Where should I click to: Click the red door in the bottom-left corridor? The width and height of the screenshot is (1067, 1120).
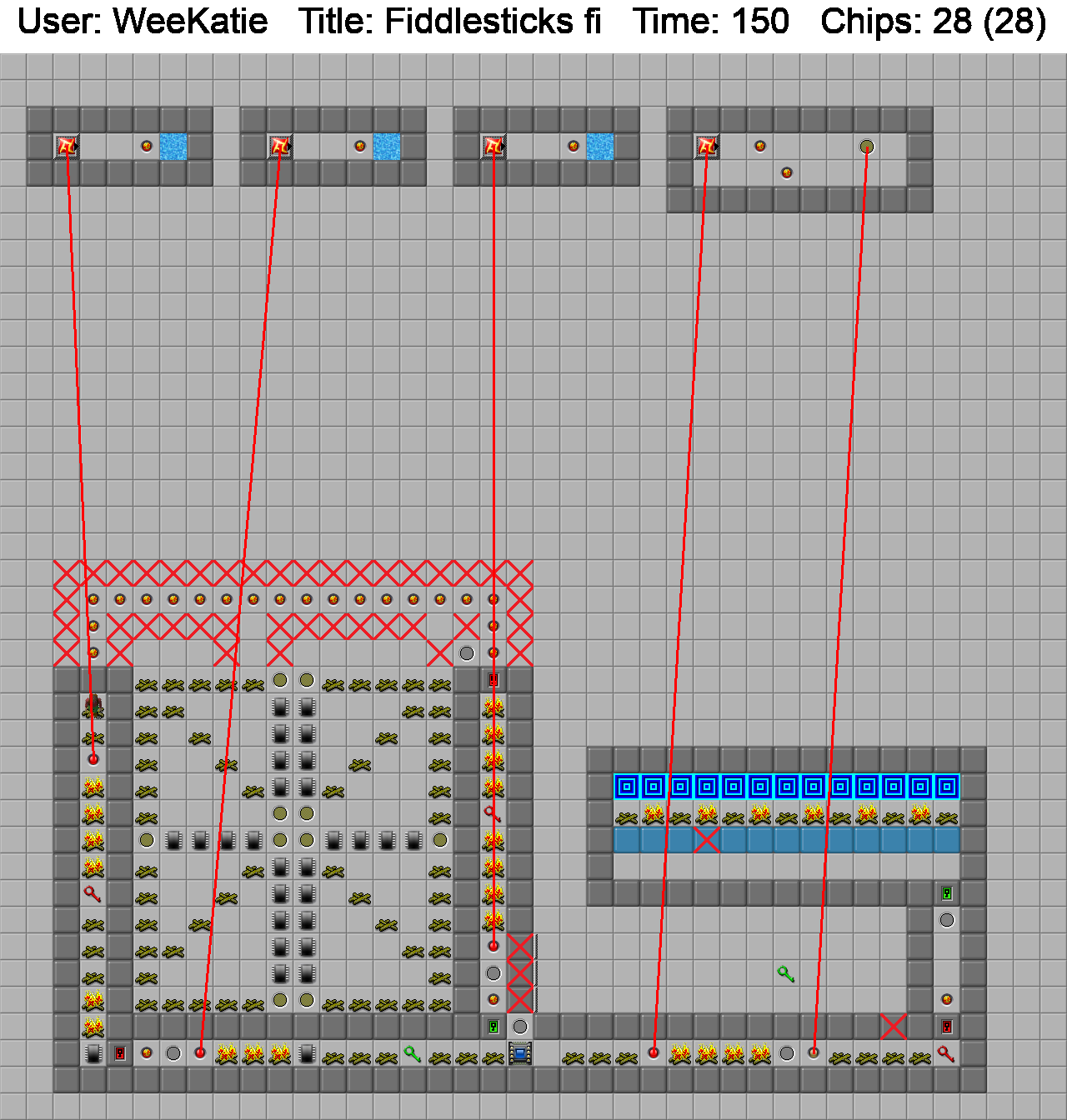click(120, 1053)
